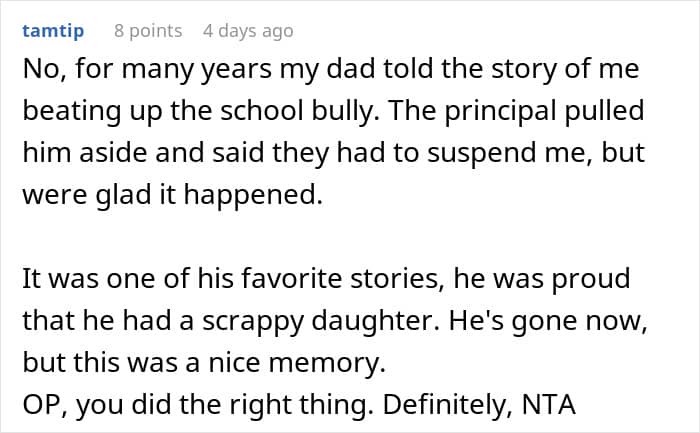700x433 pixels.
Task: Click the "4 days ago" timestamp
Action: (x=248, y=31)
